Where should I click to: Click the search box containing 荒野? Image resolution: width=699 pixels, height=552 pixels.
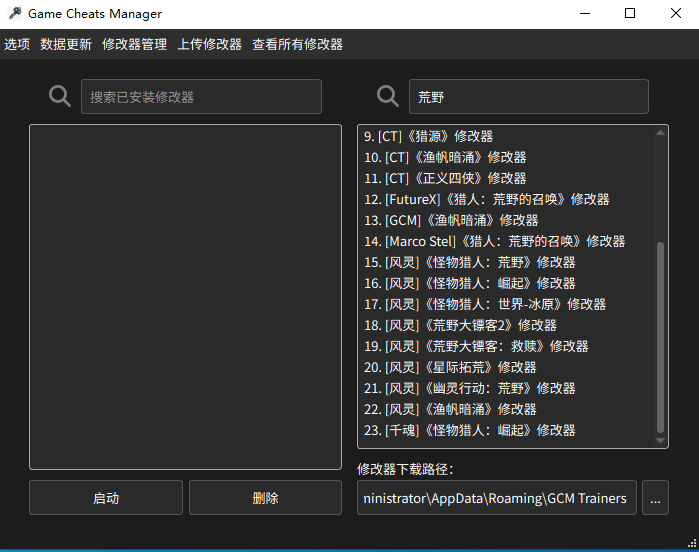click(x=528, y=97)
